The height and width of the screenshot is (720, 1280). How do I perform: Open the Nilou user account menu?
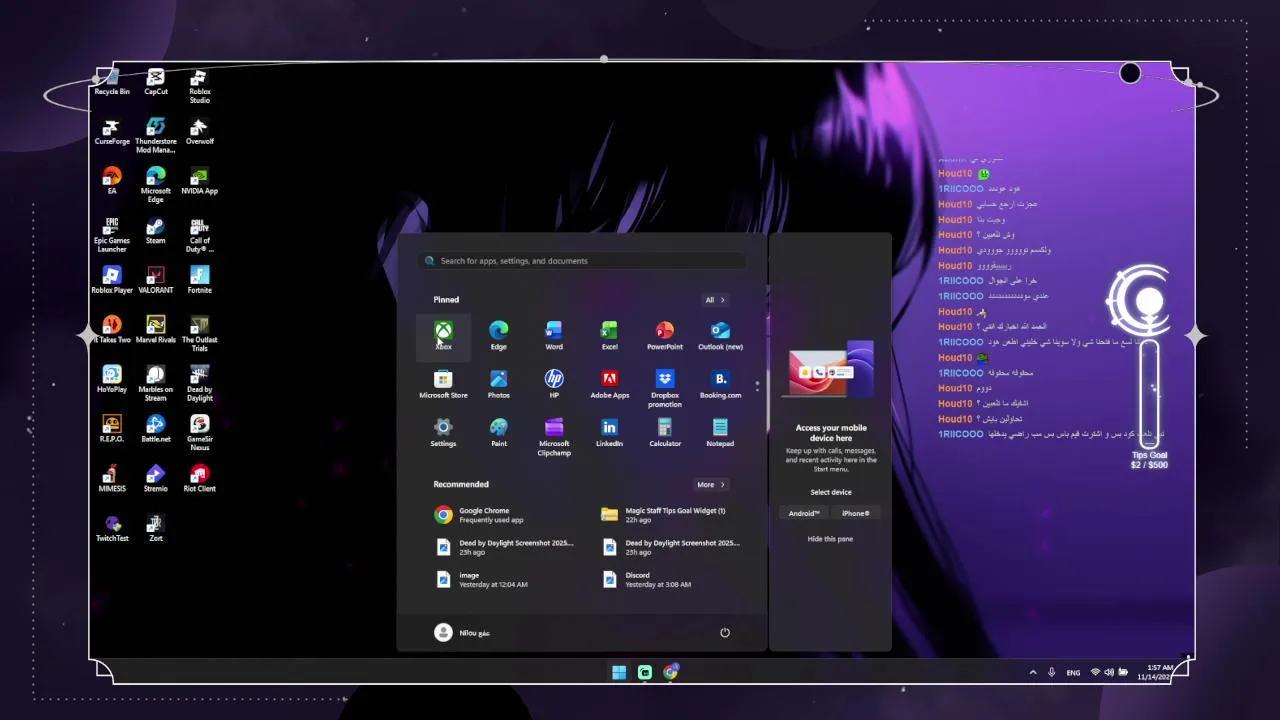pos(462,633)
